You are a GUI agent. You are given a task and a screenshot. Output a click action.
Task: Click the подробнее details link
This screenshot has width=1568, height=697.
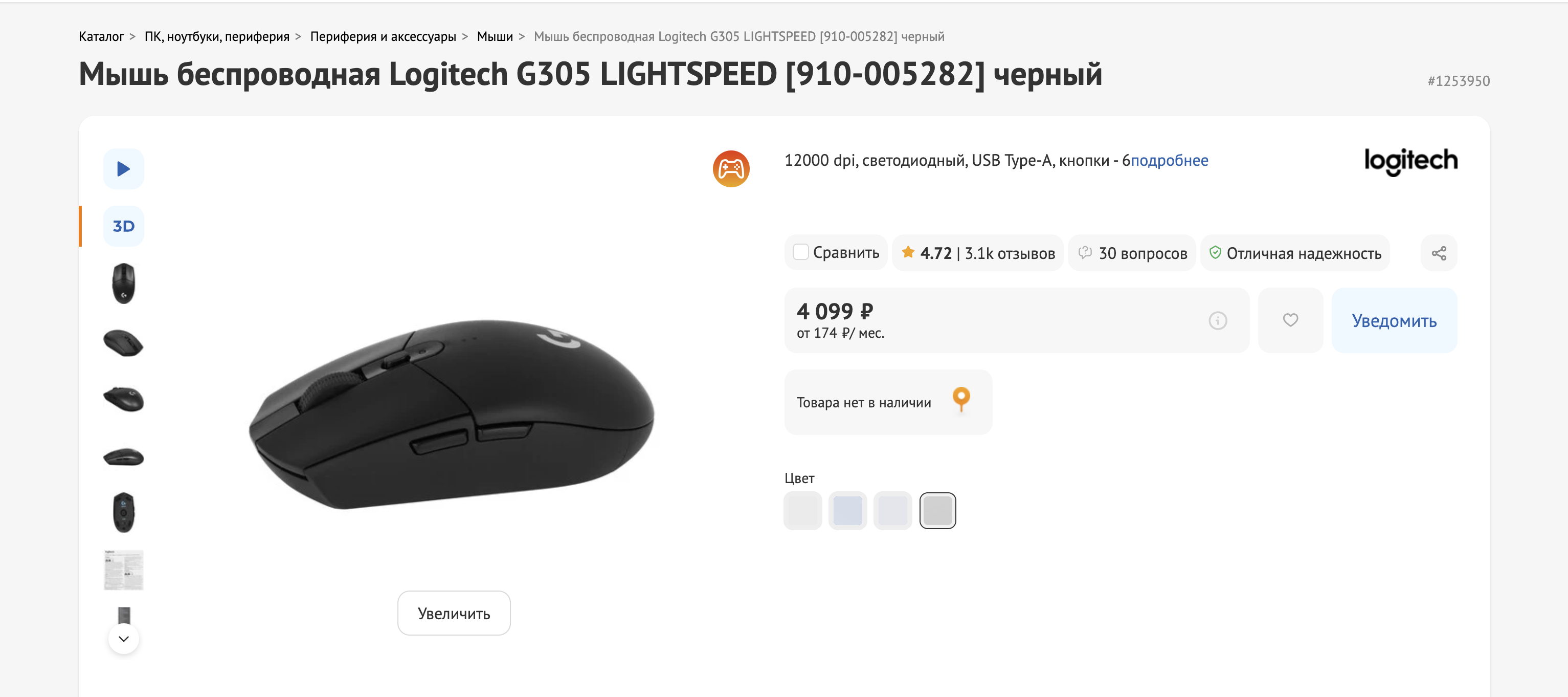[x=1169, y=160]
